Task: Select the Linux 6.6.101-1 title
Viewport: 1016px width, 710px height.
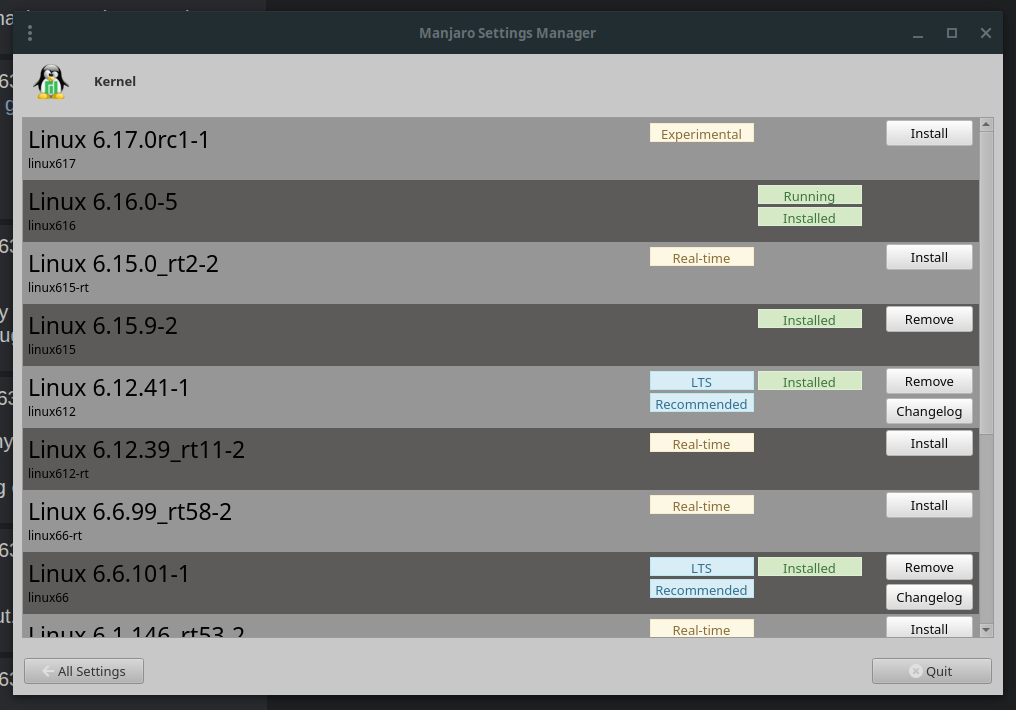Action: tap(108, 574)
